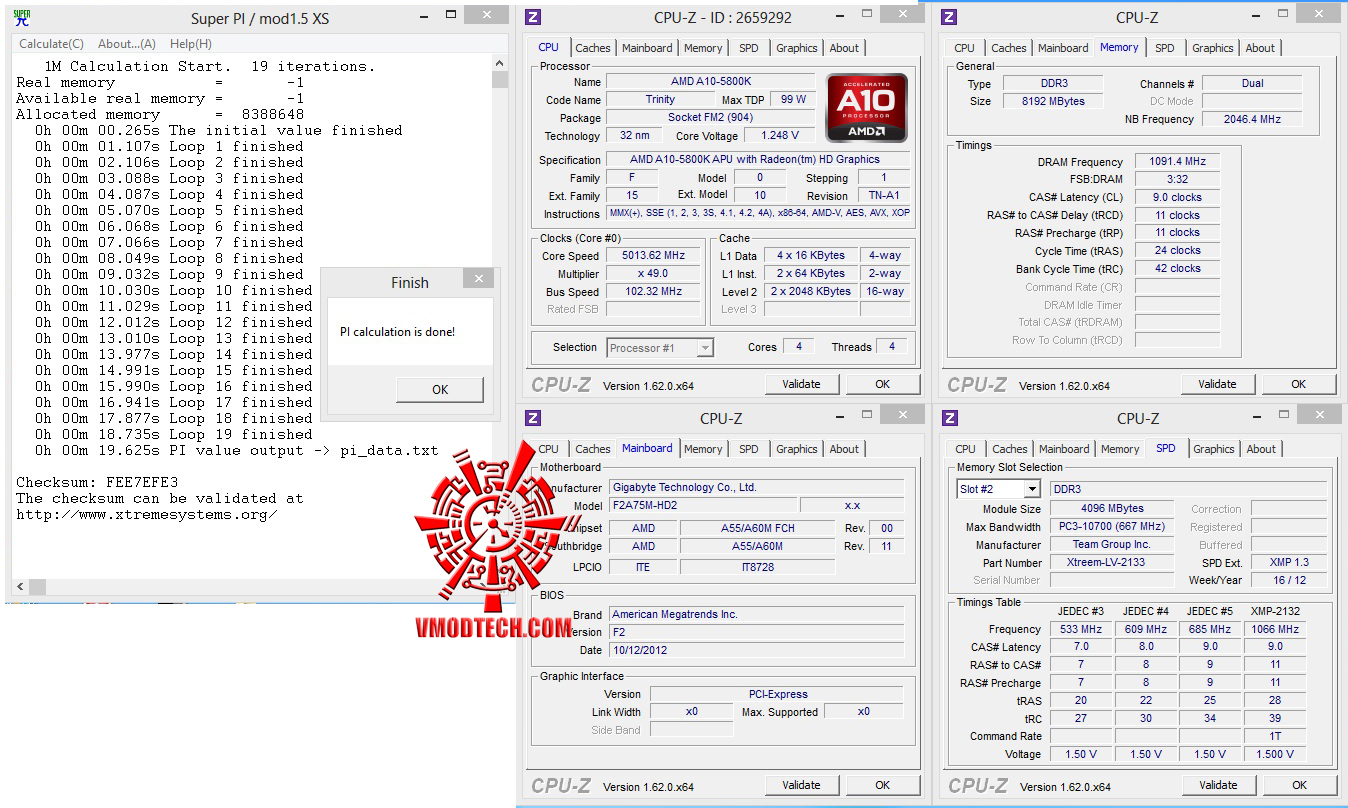Close the Super PI window
The width and height of the screenshot is (1348, 808).
[486, 14]
